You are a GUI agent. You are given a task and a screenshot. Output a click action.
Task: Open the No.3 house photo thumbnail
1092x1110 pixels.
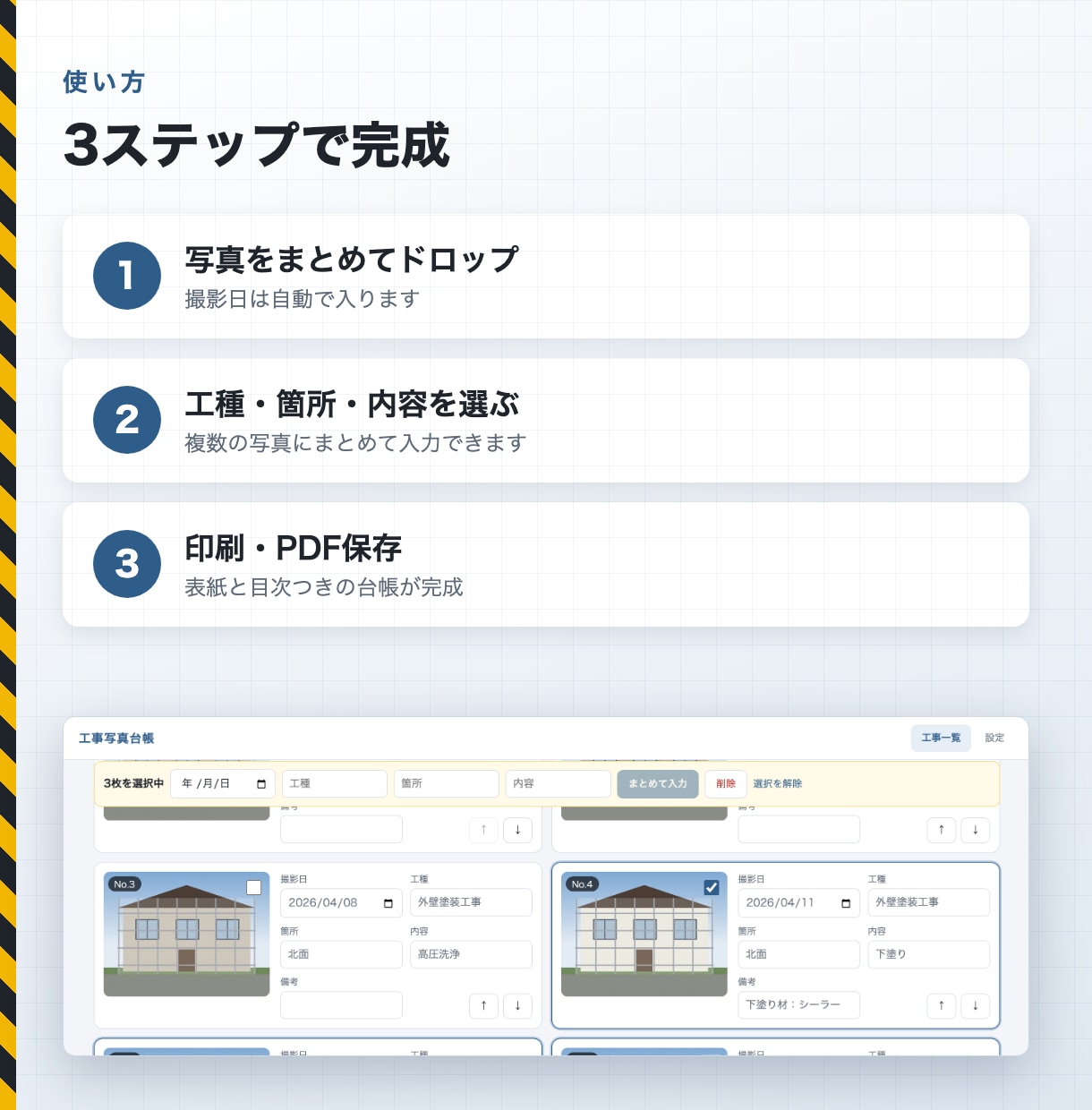pos(186,935)
